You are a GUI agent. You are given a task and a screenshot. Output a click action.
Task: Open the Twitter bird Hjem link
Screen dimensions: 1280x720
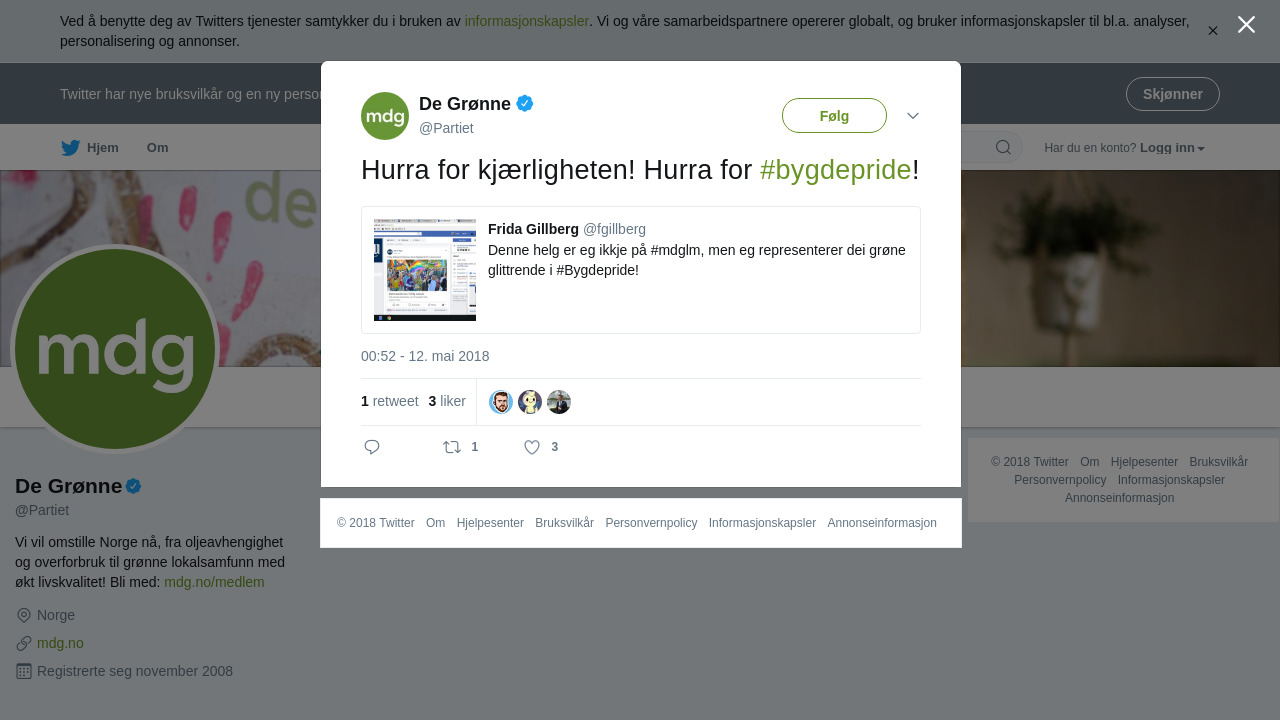click(90, 148)
